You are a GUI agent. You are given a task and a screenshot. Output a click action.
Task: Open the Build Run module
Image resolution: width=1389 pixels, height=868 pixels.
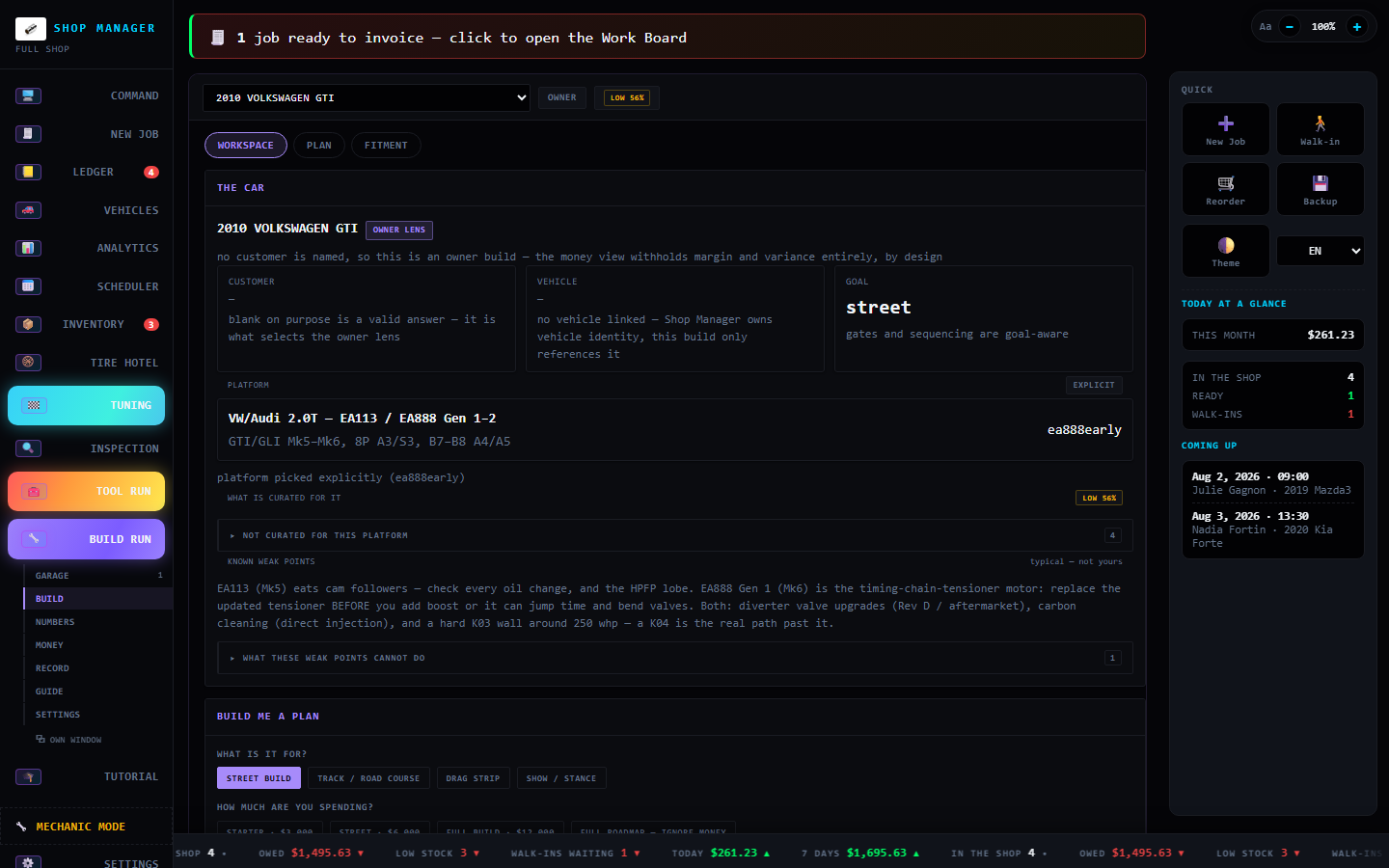coord(87,539)
